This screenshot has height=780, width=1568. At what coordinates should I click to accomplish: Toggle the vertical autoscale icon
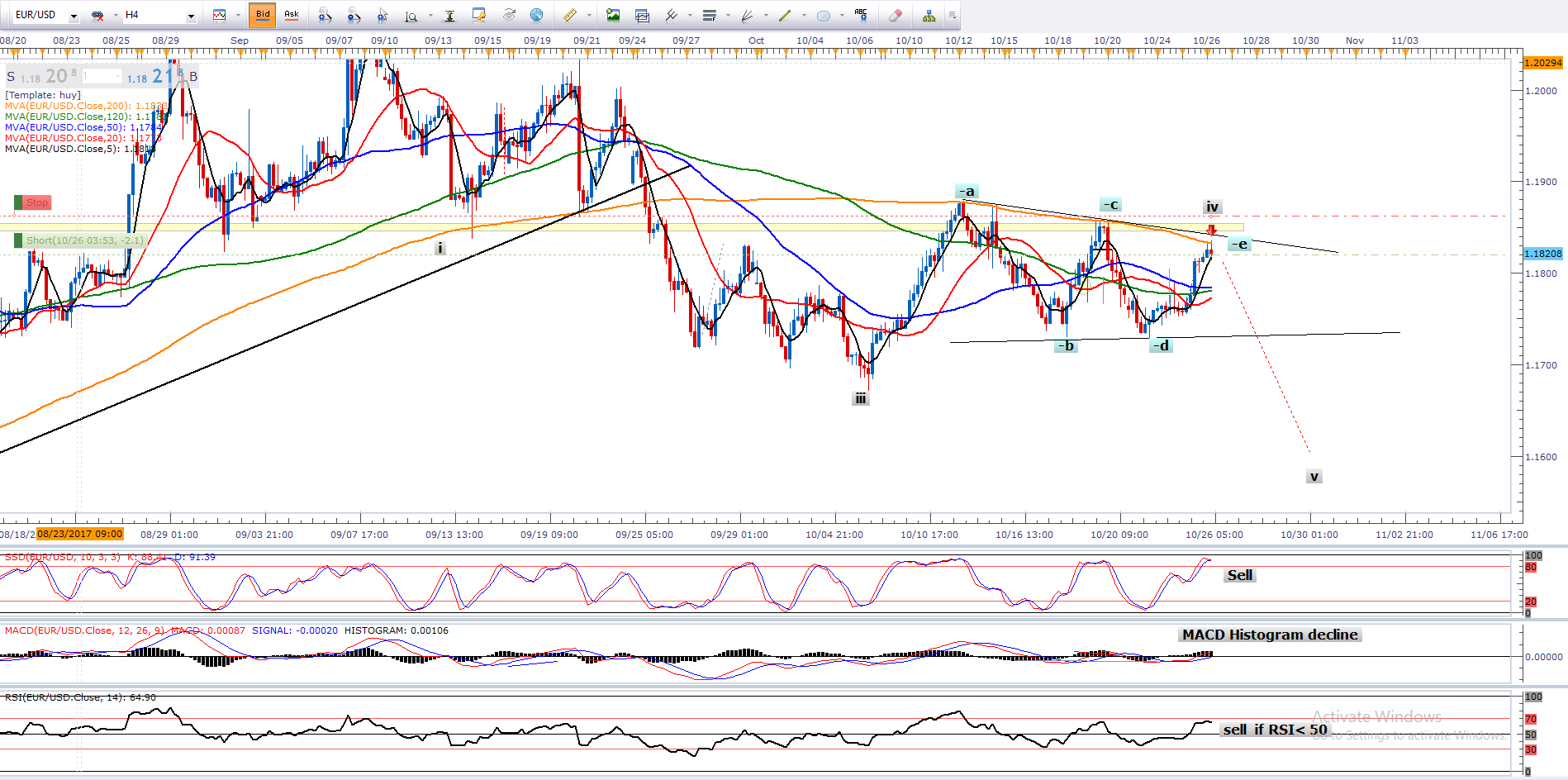[x=449, y=15]
